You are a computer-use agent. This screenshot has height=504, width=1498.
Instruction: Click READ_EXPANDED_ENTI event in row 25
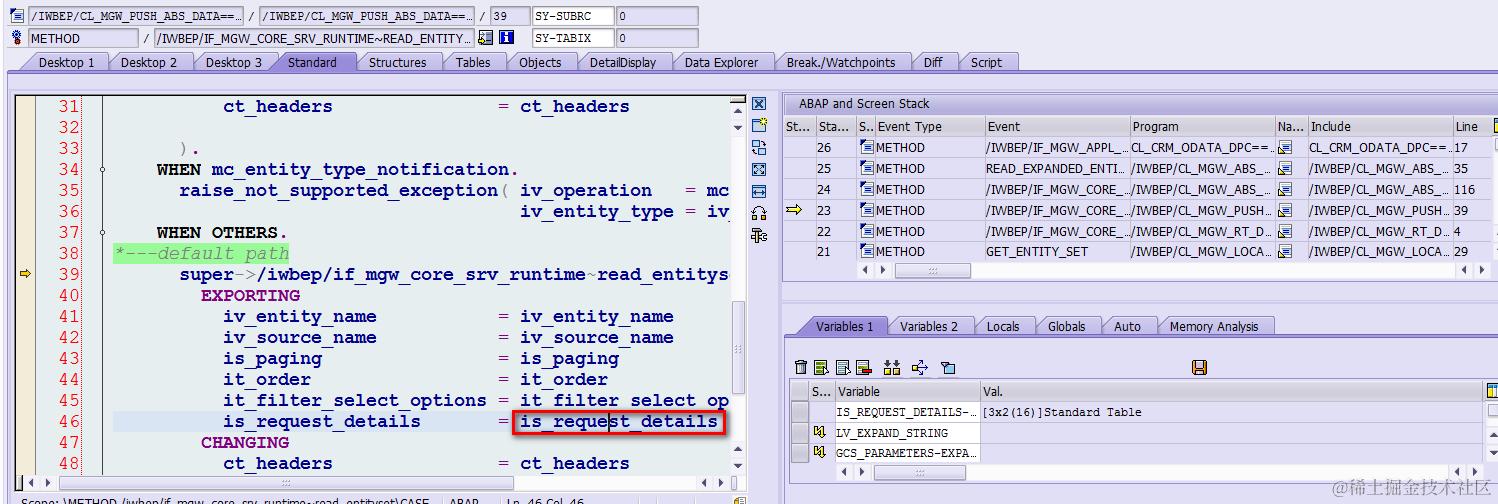(1056, 168)
